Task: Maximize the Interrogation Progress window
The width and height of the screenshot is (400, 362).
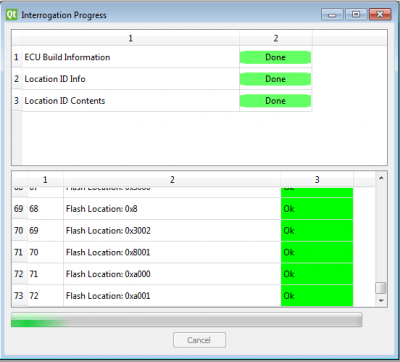Action: point(356,15)
